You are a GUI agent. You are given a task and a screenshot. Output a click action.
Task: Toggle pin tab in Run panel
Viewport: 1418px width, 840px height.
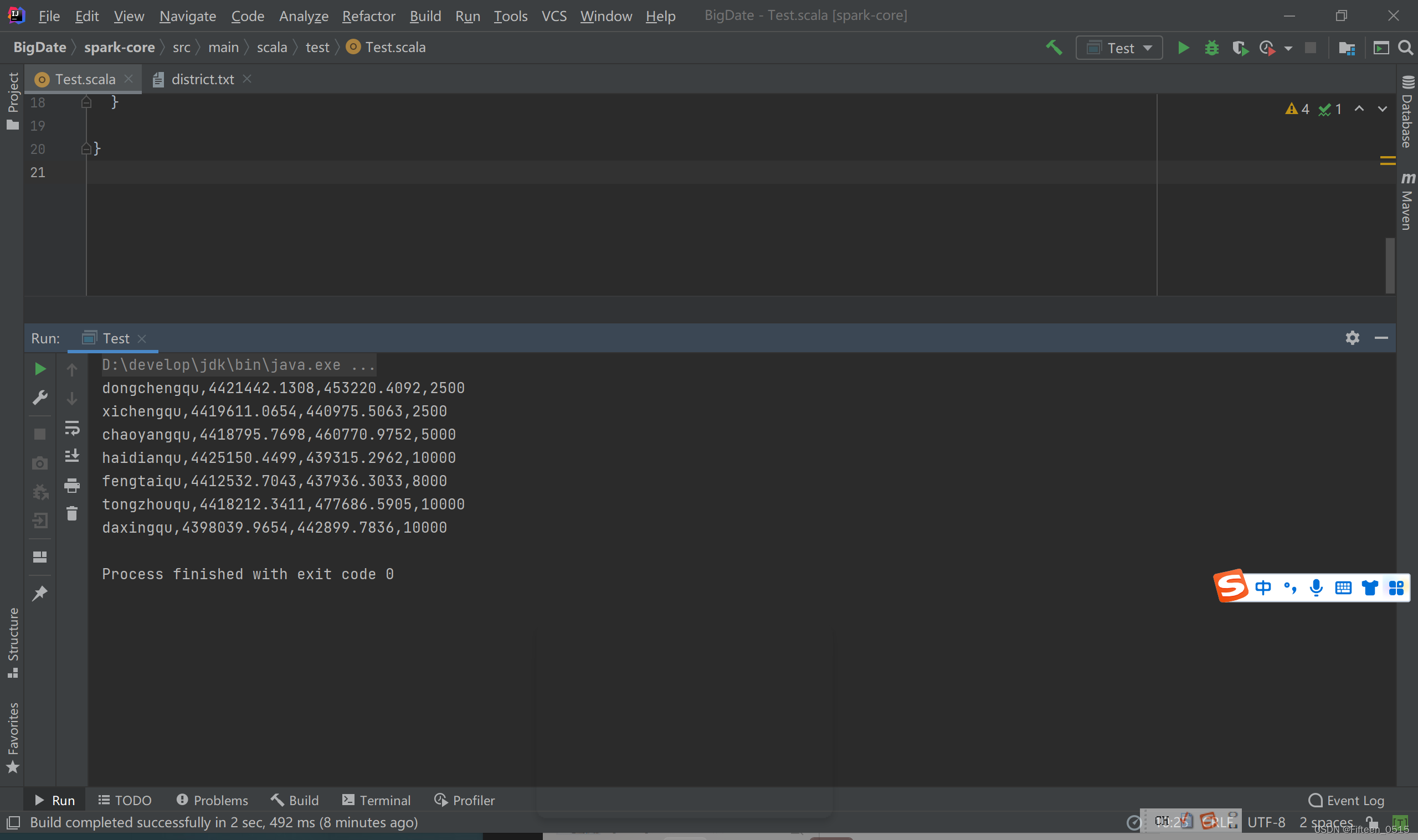coord(40,593)
